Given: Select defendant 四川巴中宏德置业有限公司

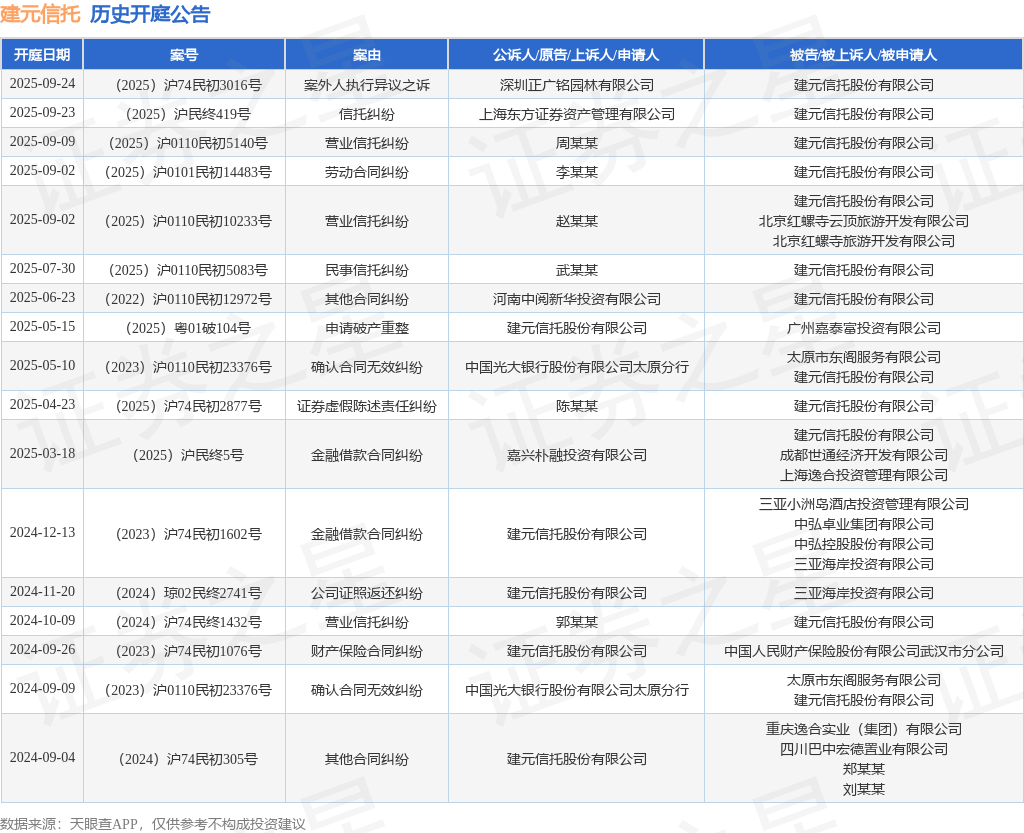Looking at the screenshot, I should 863,749.
